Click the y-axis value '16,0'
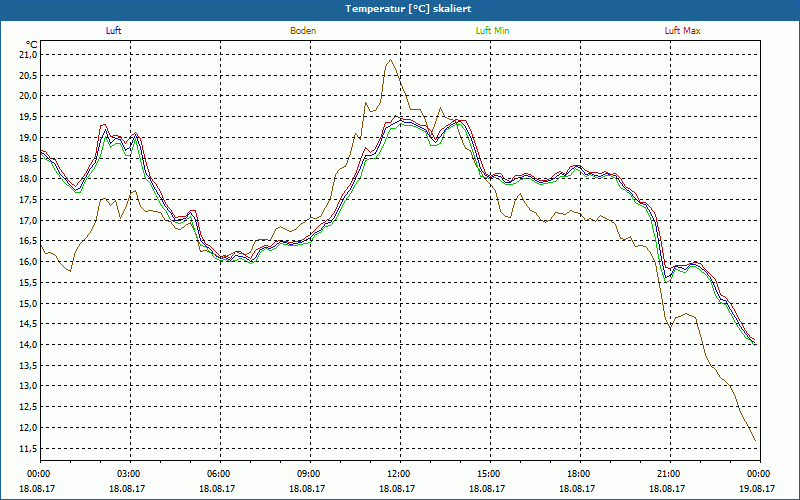The image size is (800, 500). pyautogui.click(x=29, y=262)
